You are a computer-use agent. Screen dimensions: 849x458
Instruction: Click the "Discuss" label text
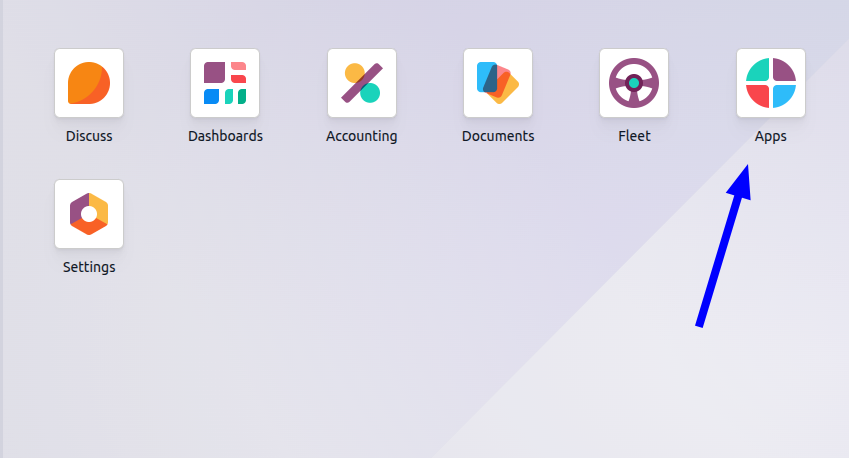click(89, 136)
